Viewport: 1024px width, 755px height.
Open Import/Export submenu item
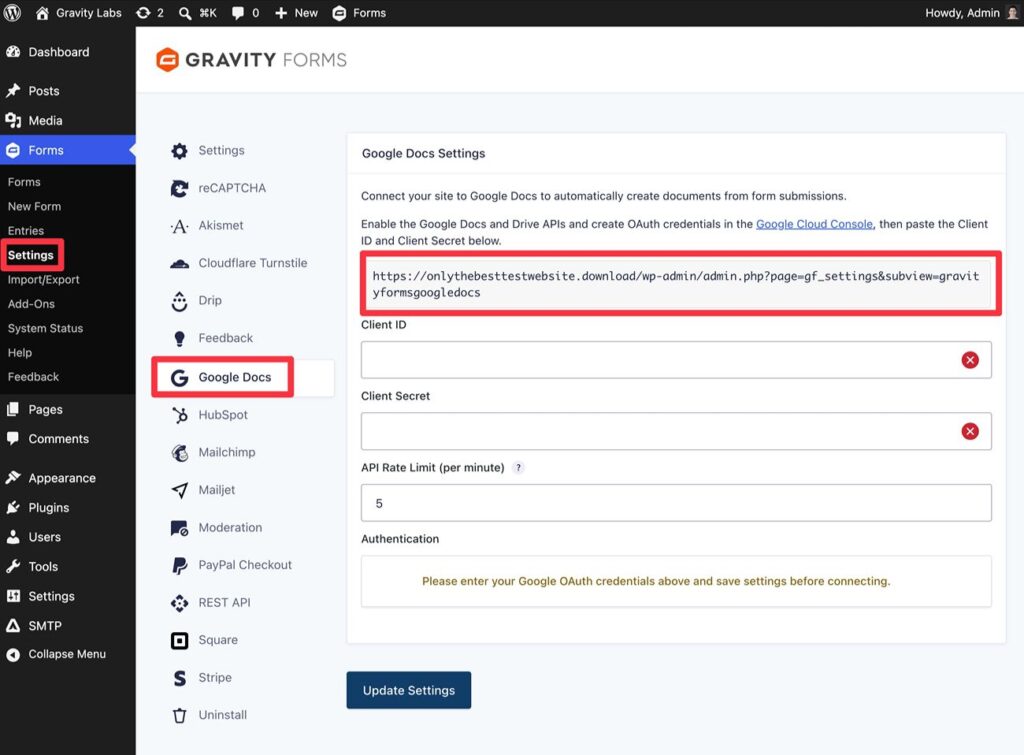(x=44, y=280)
